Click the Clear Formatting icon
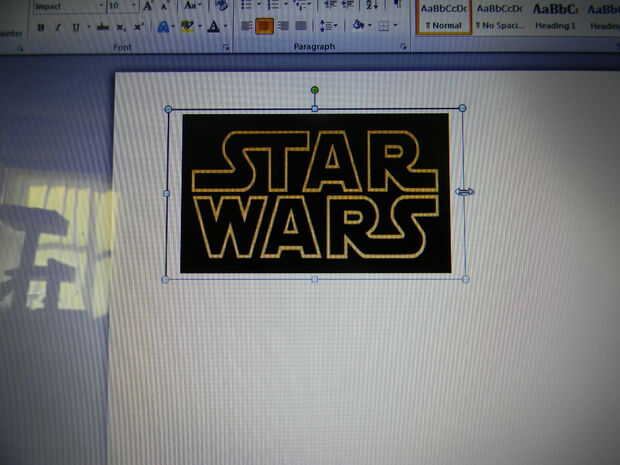This screenshot has height=465, width=620. point(221,6)
